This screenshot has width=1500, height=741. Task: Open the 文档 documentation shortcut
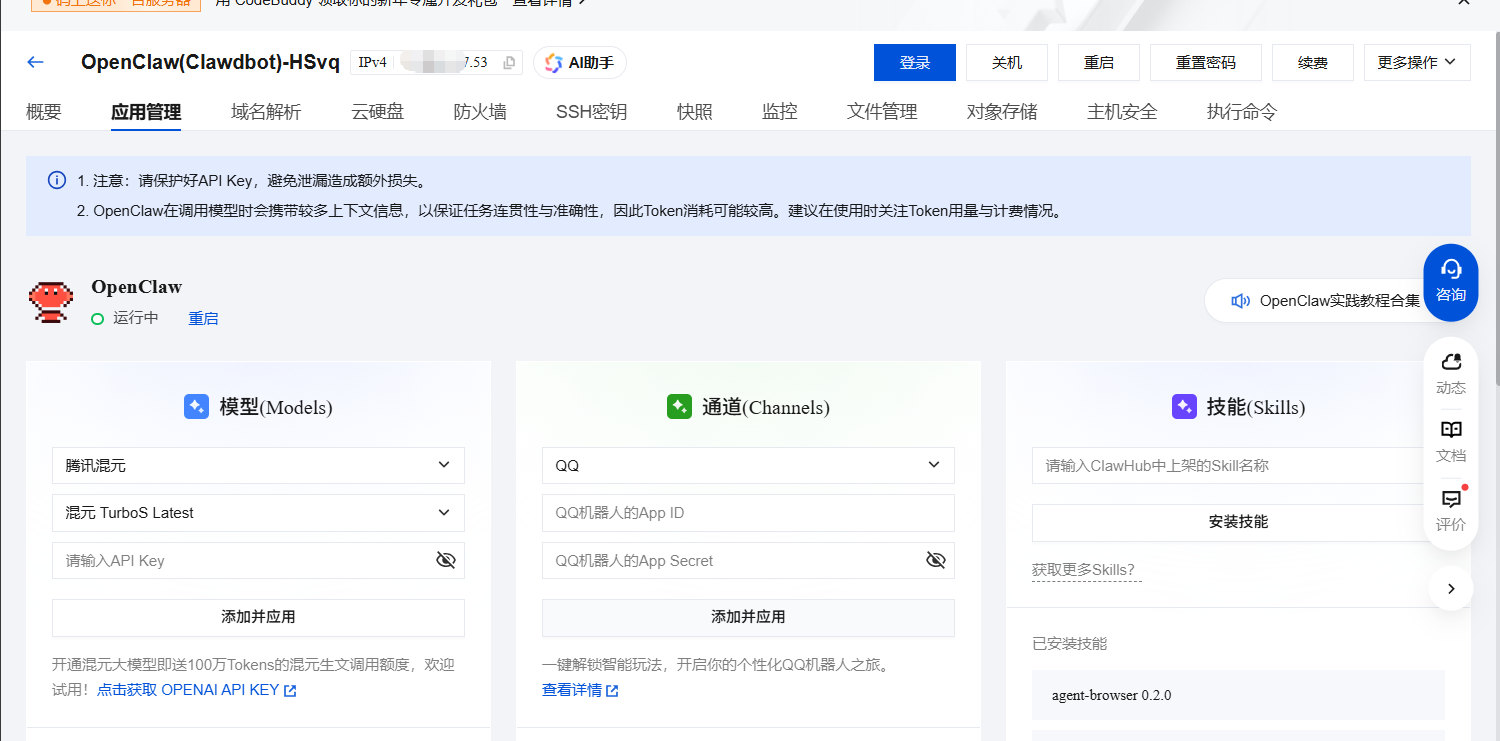(1450, 441)
